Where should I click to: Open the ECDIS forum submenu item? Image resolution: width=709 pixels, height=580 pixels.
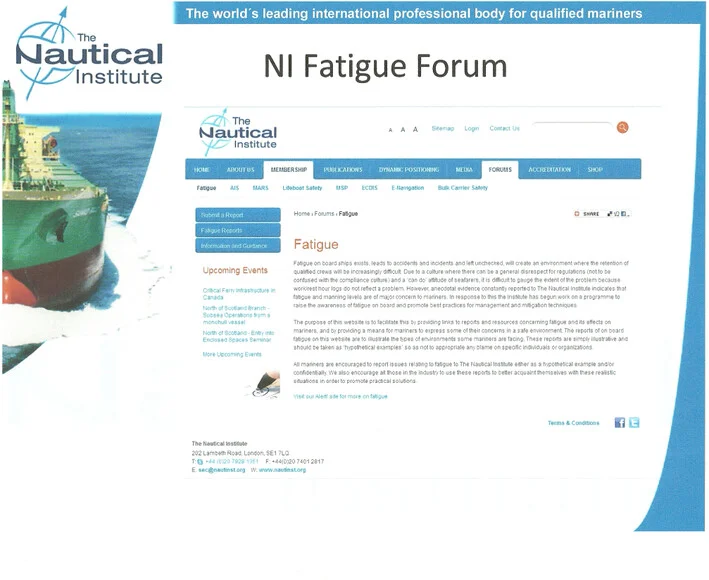pyautogui.click(x=369, y=188)
